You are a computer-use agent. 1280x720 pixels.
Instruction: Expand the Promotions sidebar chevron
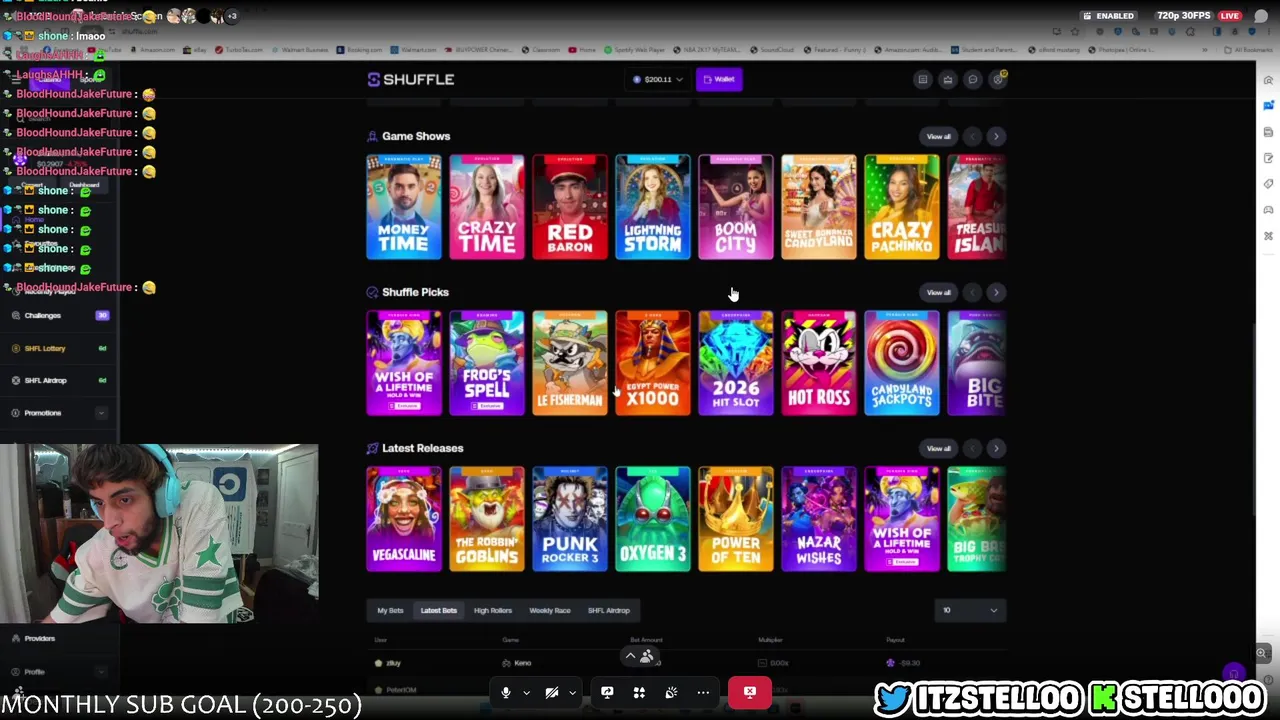point(101,413)
